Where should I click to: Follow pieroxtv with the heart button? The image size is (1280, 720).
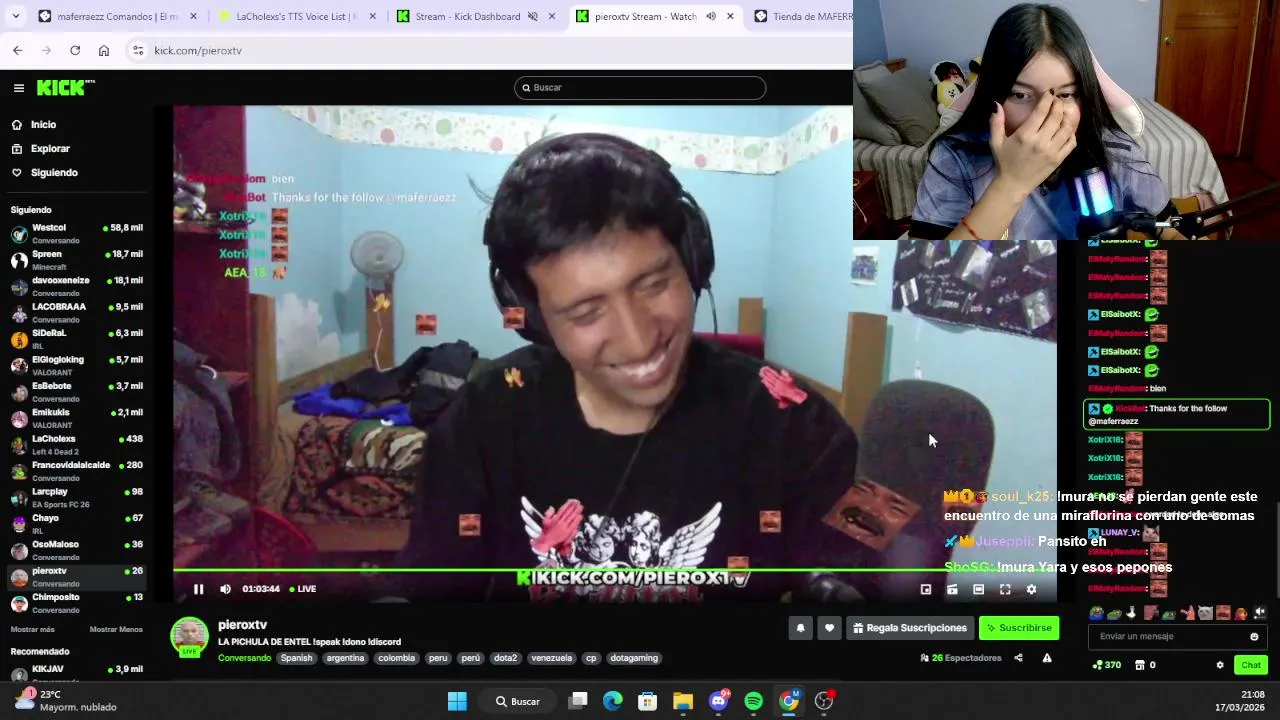[x=829, y=628]
